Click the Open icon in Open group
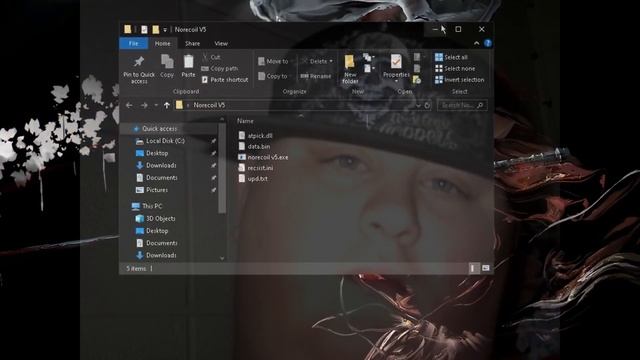640x360 pixels. coord(417,57)
